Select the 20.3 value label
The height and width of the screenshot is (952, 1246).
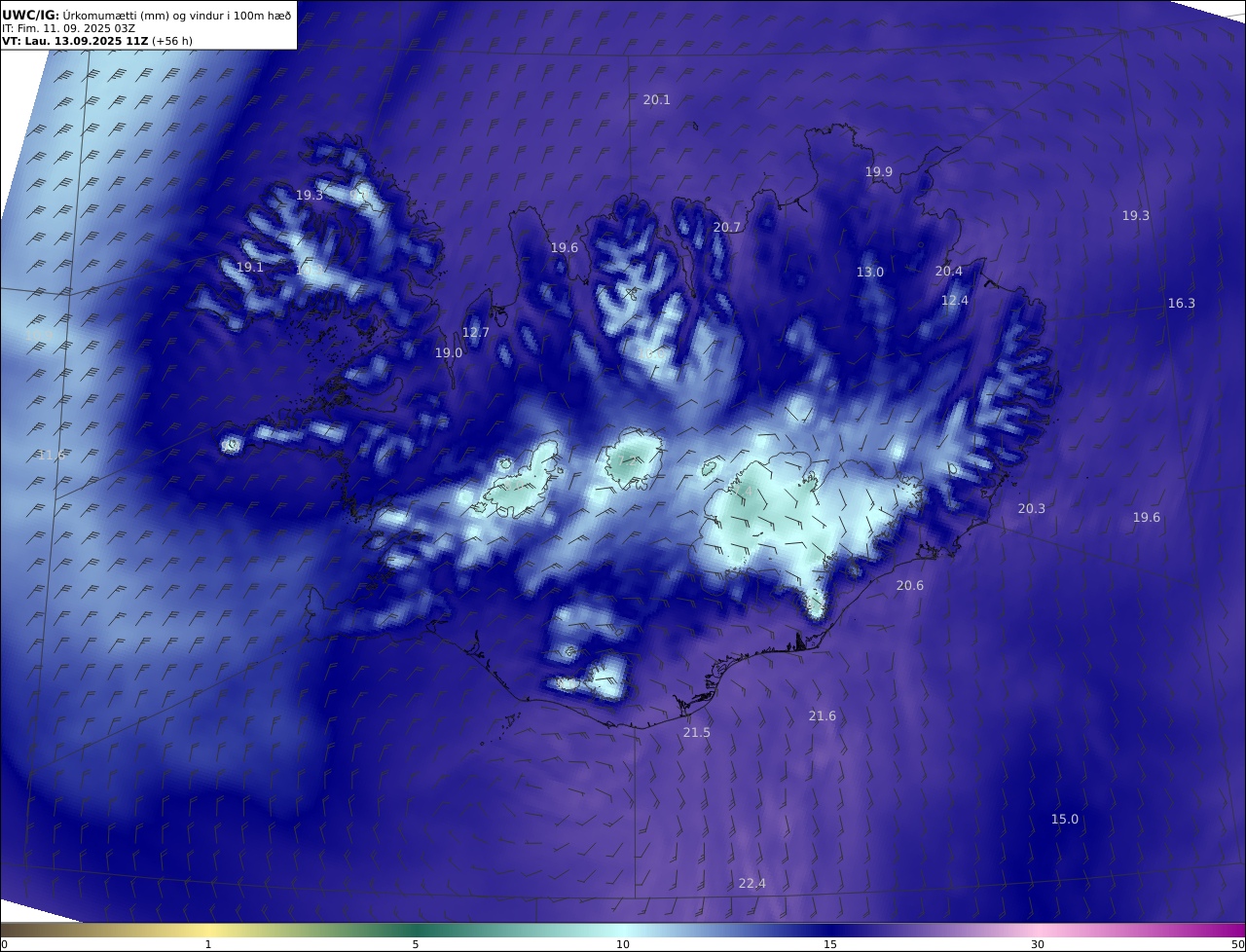(1032, 509)
